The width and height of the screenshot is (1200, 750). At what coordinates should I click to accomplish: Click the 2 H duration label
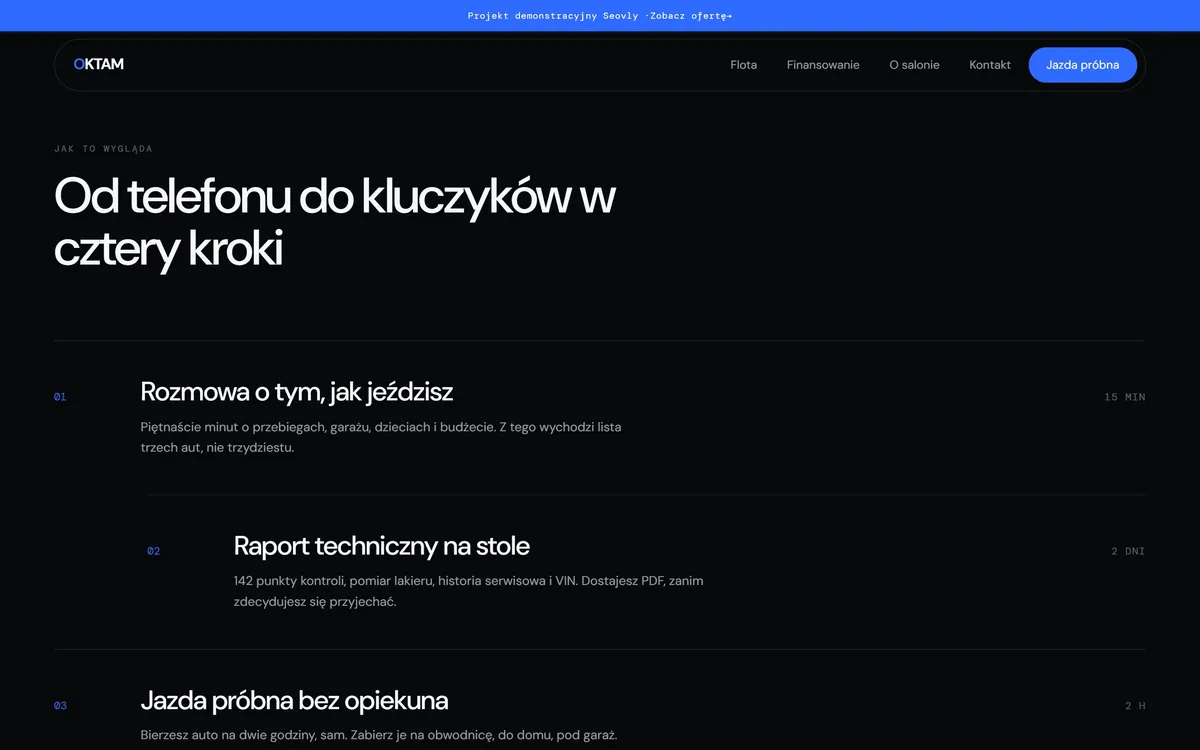point(1135,706)
